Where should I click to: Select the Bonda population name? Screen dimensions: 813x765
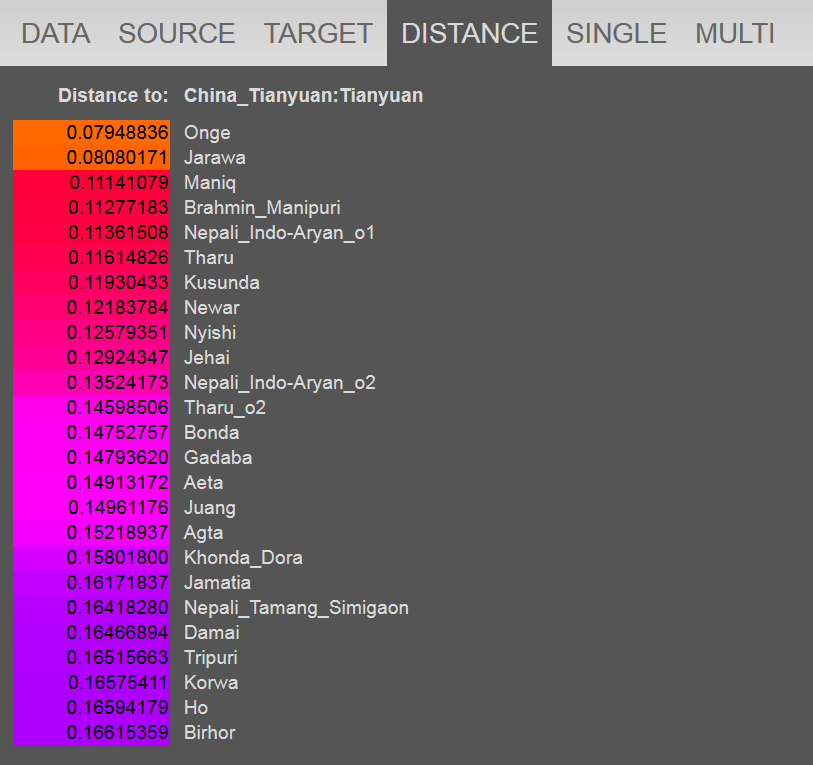(x=212, y=433)
